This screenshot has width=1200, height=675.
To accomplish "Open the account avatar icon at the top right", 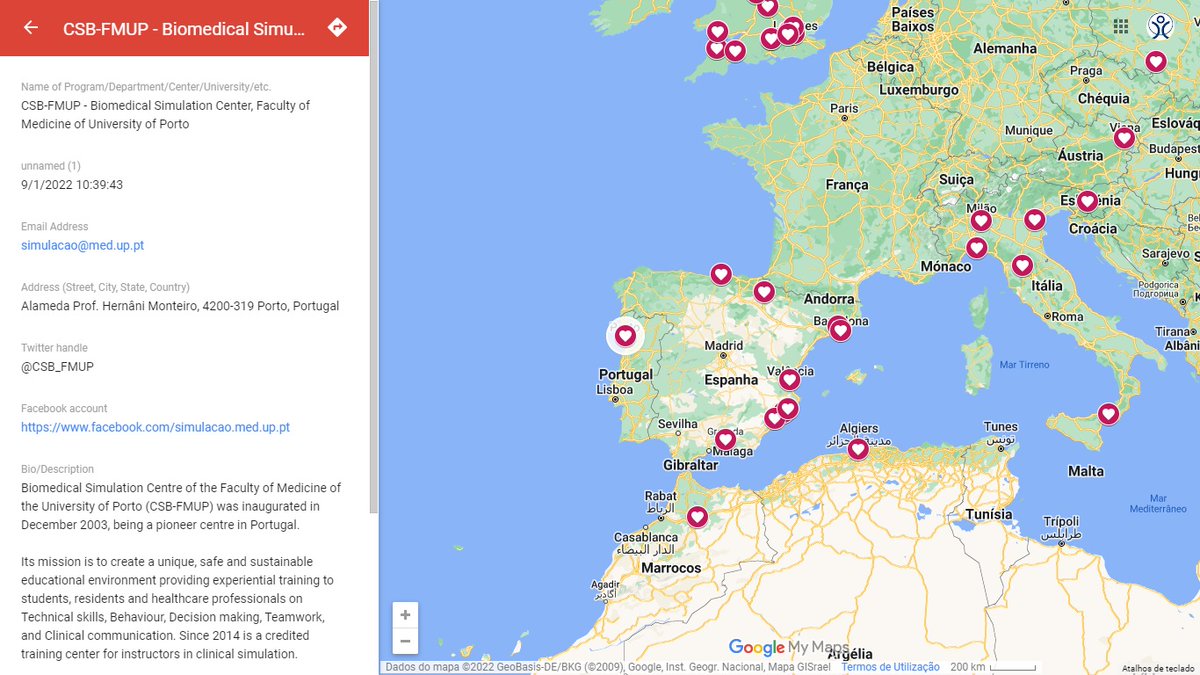I will click(1161, 26).
